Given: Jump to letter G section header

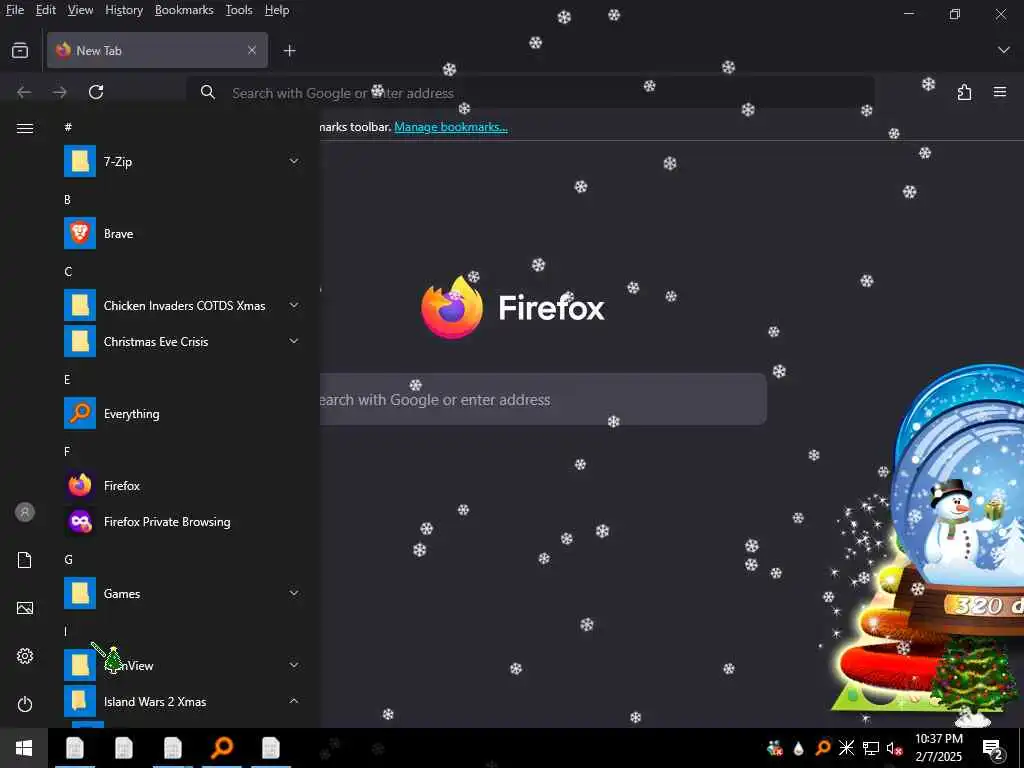Looking at the screenshot, I should [68, 560].
